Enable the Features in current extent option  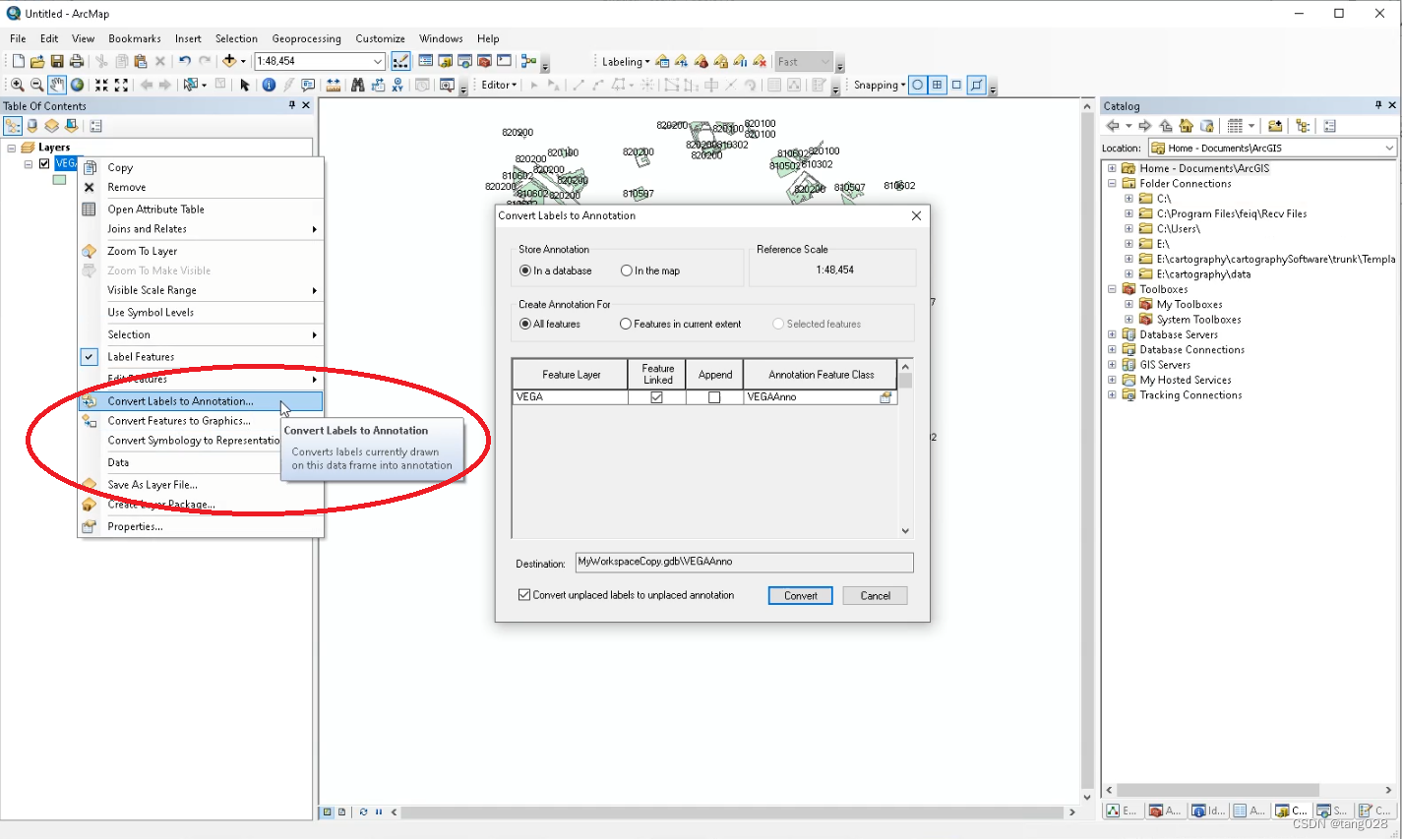coord(627,324)
